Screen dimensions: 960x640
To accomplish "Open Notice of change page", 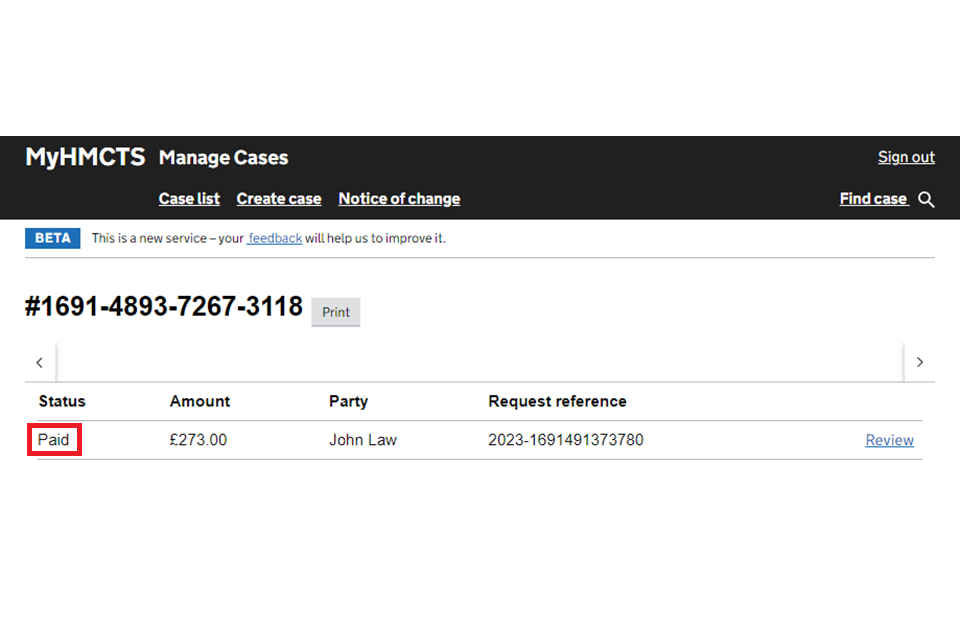I will [x=399, y=199].
